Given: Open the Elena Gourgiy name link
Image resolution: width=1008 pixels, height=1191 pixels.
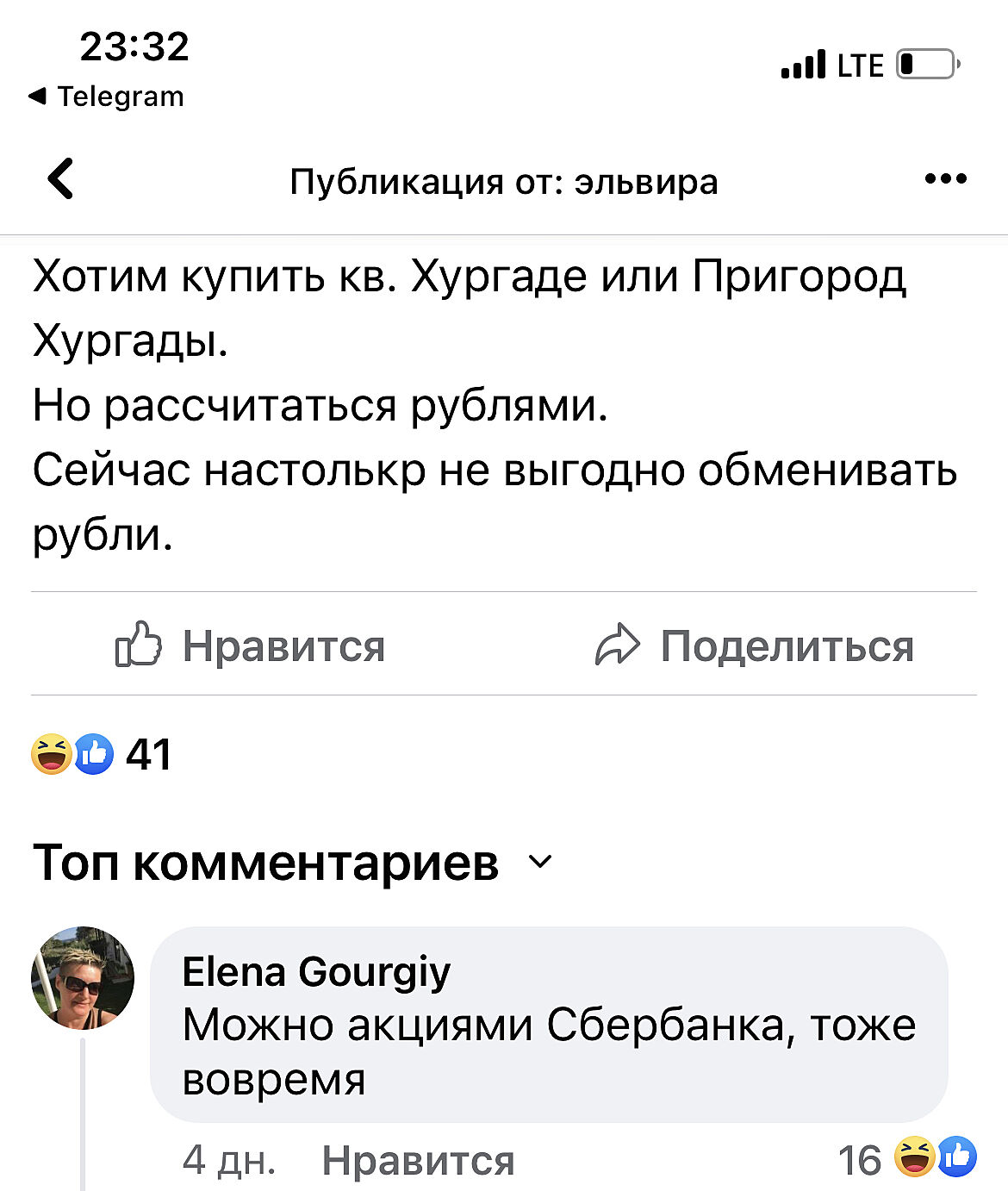Looking at the screenshot, I should (x=316, y=972).
